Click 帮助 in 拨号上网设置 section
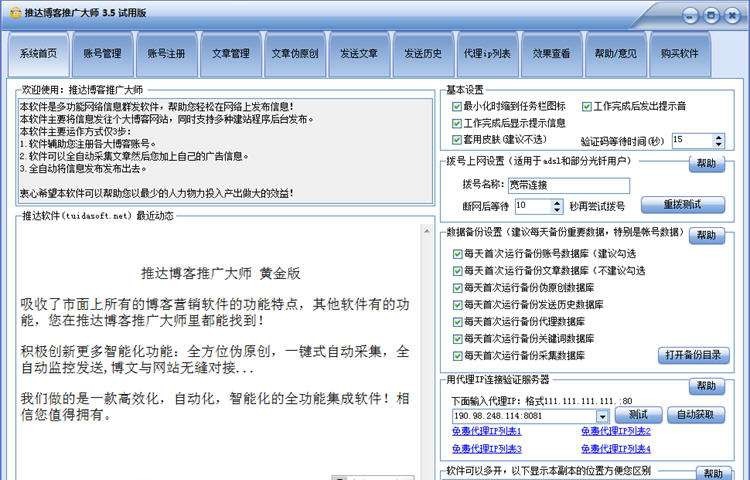This screenshot has width=750, height=480. pos(706,164)
